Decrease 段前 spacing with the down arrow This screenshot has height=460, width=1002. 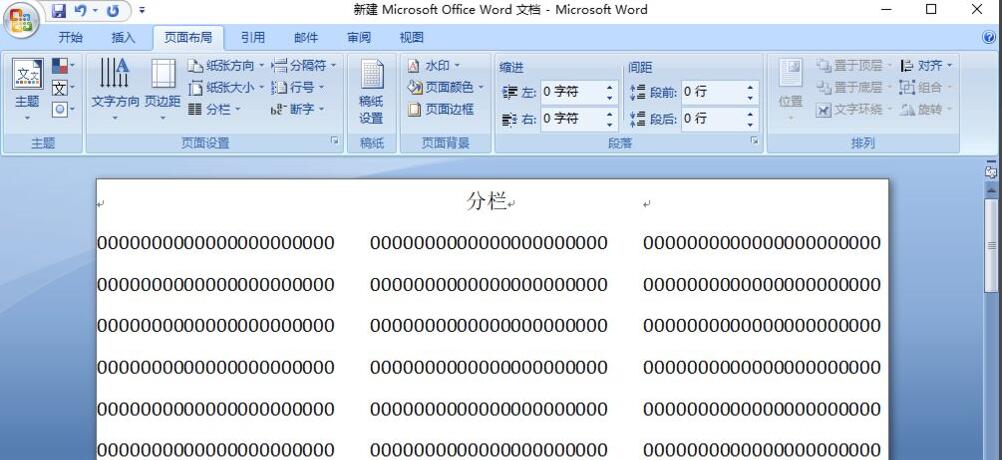pos(751,98)
